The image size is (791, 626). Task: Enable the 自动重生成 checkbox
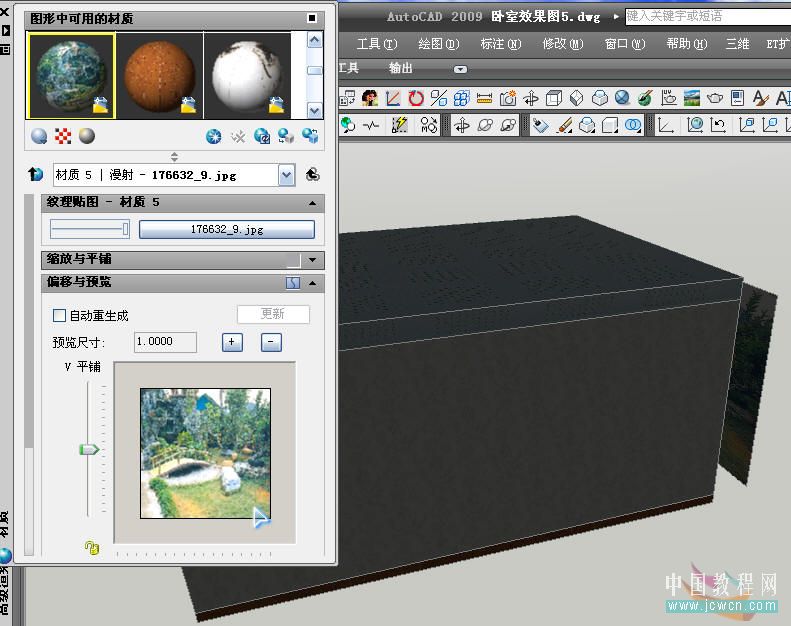59,315
